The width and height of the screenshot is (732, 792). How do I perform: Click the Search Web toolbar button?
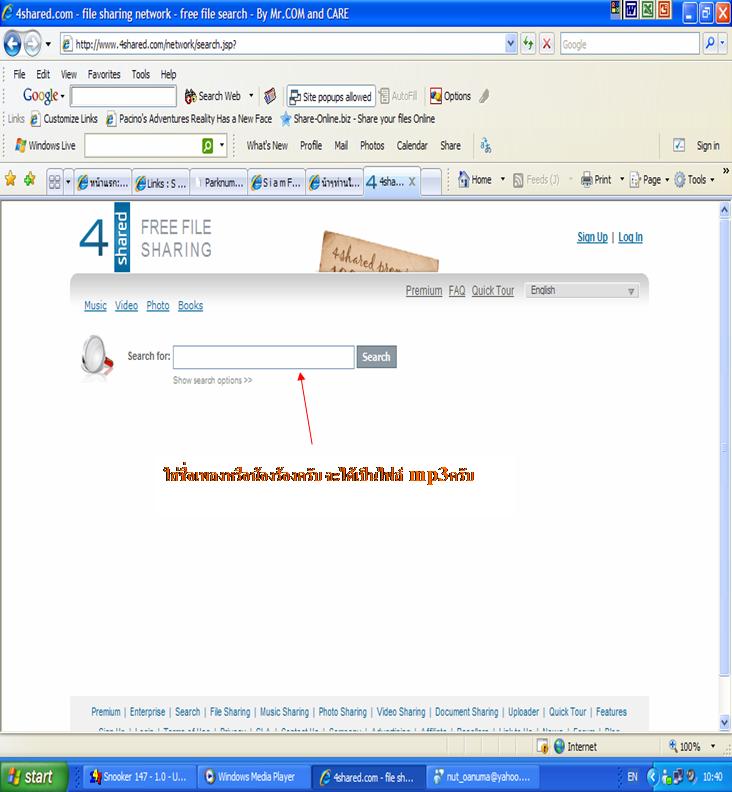213,96
